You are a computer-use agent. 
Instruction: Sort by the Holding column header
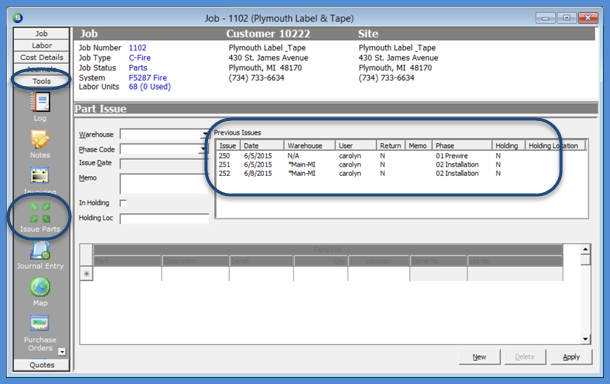pyautogui.click(x=508, y=146)
